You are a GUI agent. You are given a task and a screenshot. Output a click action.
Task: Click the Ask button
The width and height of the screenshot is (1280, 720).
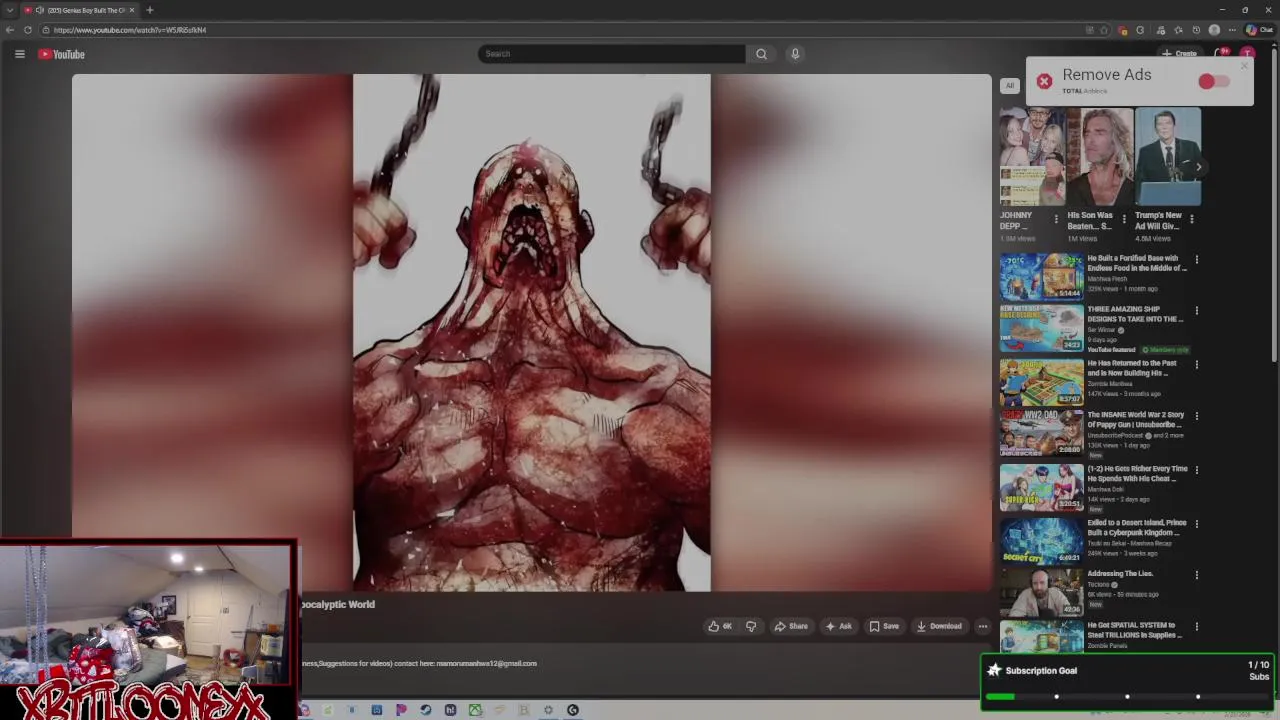[x=838, y=626]
